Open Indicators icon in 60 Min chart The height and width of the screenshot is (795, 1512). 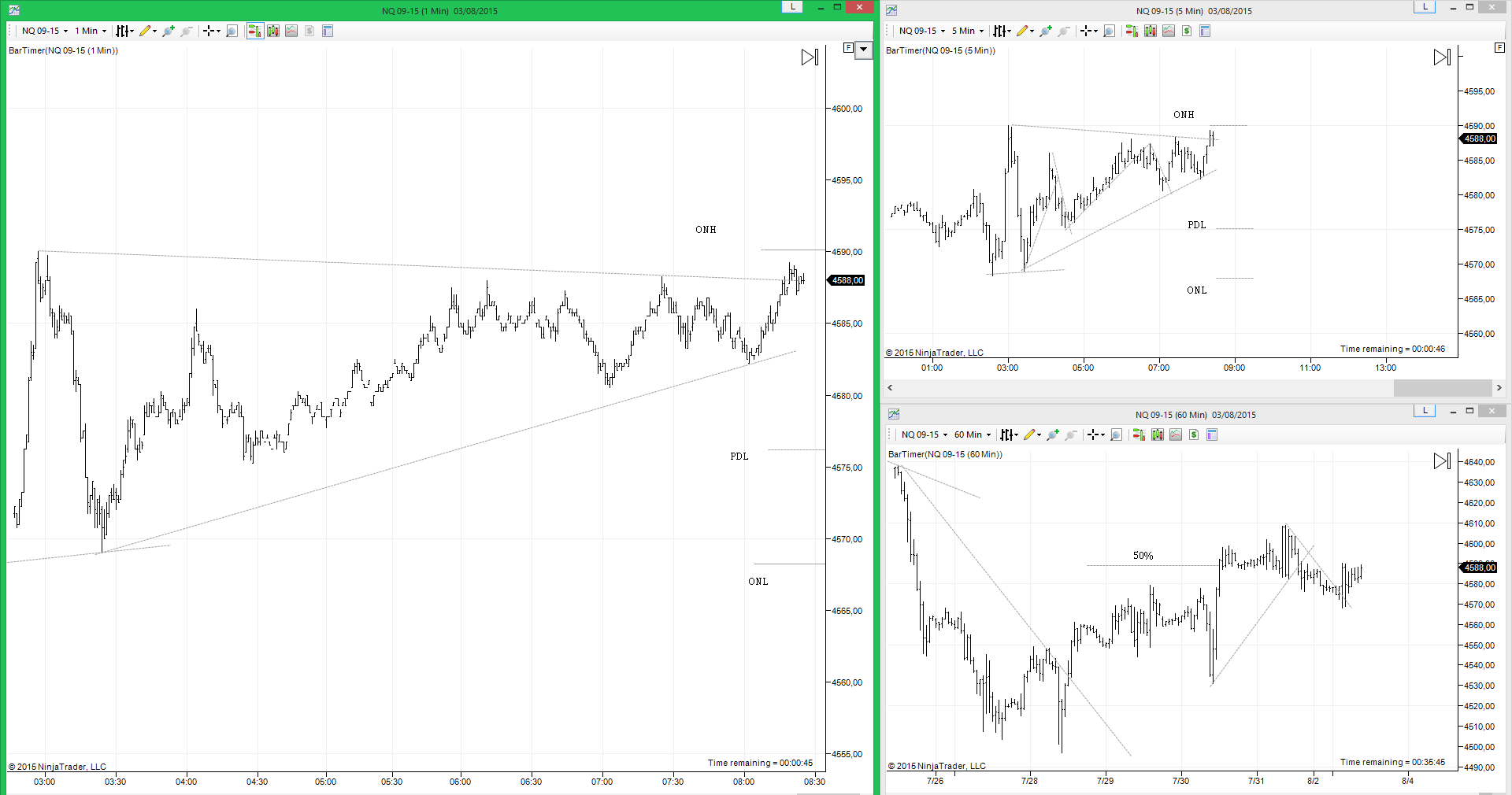pos(1176,434)
